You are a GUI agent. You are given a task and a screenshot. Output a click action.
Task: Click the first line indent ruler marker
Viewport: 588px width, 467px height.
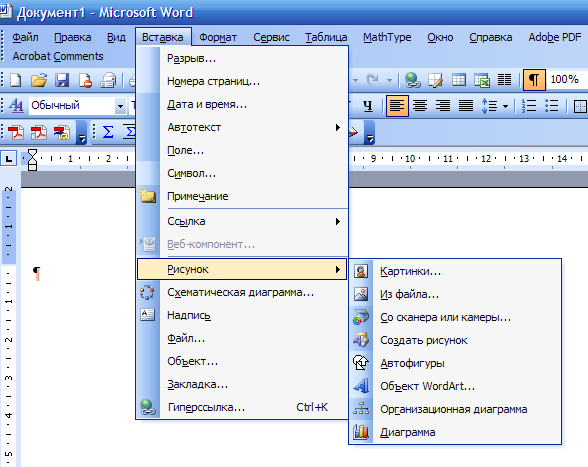click(x=33, y=153)
